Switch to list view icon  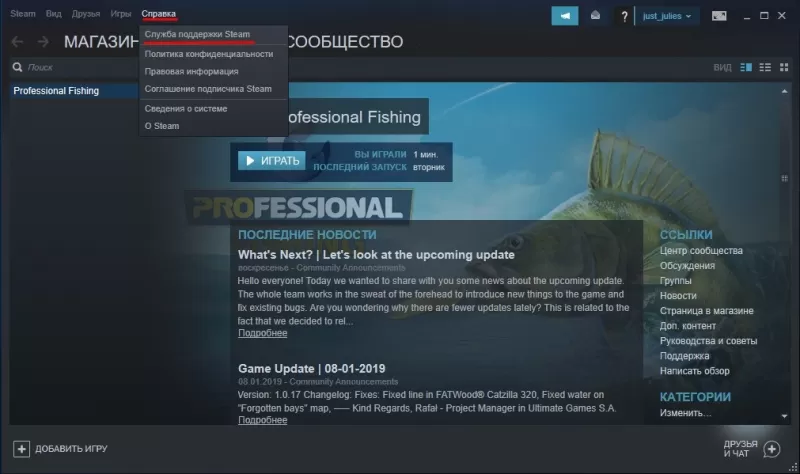[x=765, y=67]
